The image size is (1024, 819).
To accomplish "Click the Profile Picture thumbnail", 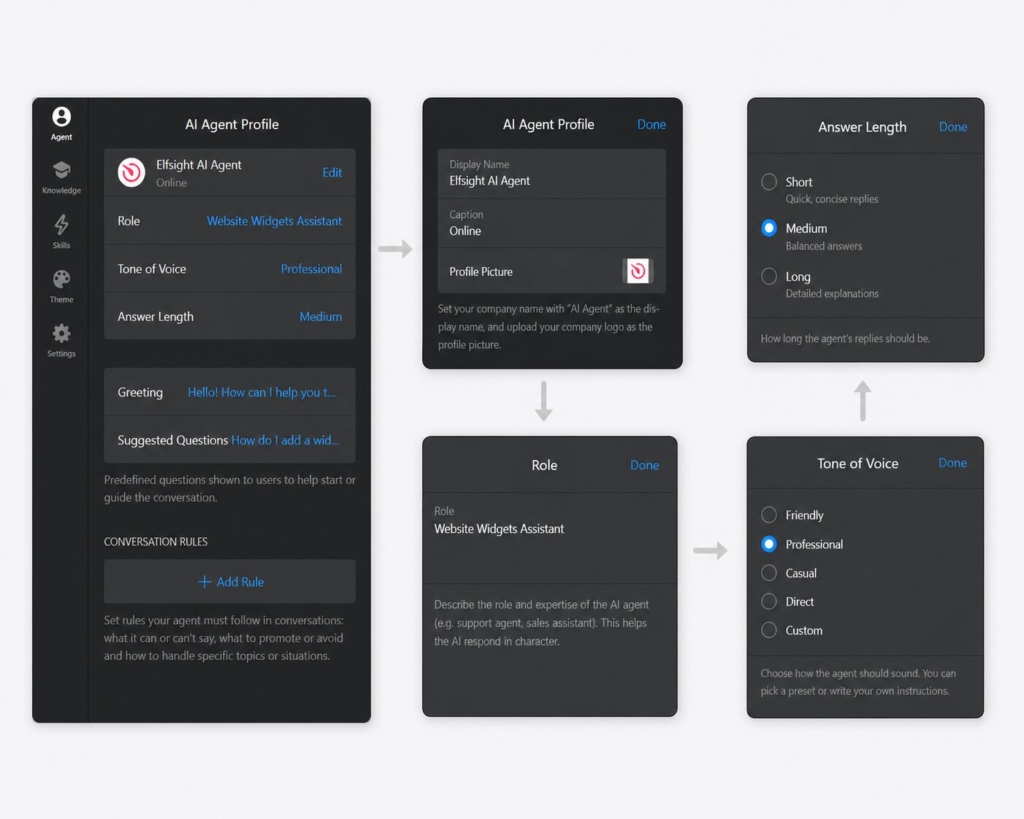I will 637,271.
